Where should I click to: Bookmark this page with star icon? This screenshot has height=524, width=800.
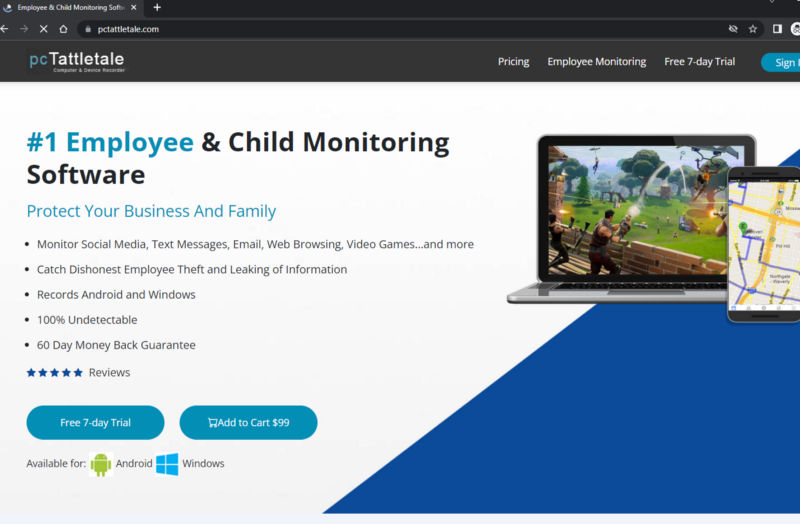click(x=753, y=29)
